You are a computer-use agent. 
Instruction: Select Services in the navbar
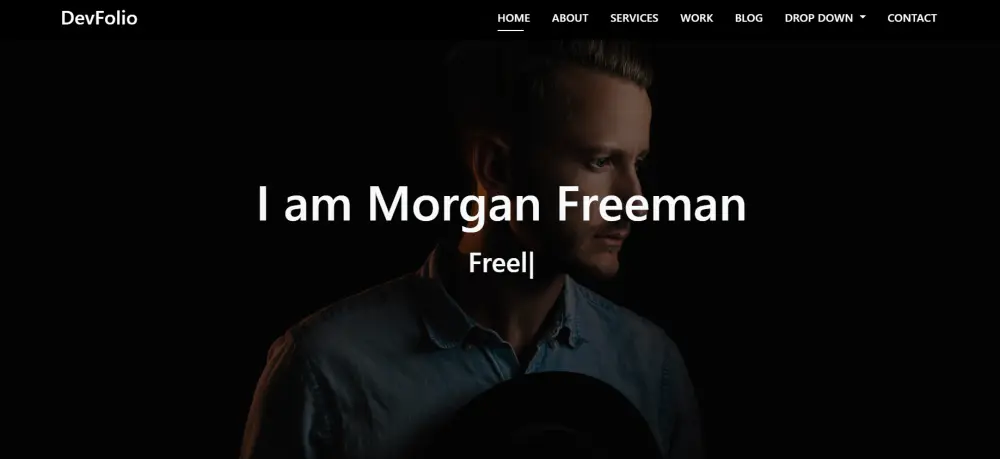pos(634,18)
